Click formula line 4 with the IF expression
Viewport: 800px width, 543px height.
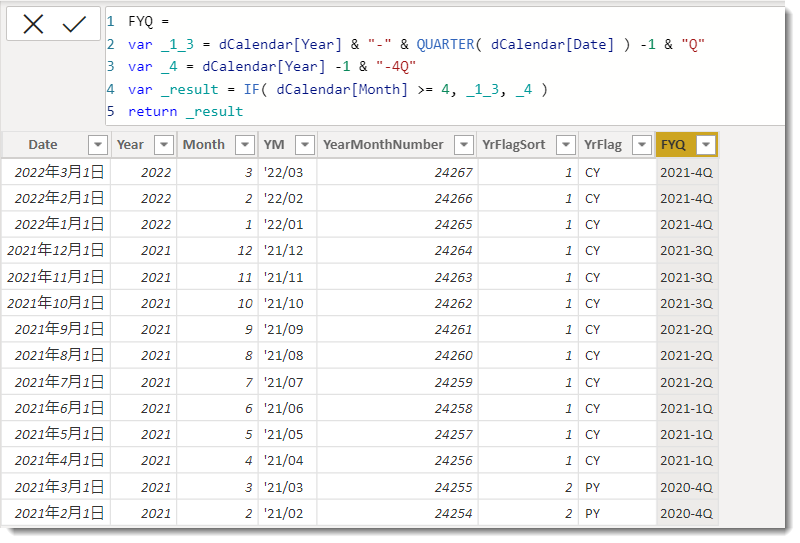click(338, 90)
